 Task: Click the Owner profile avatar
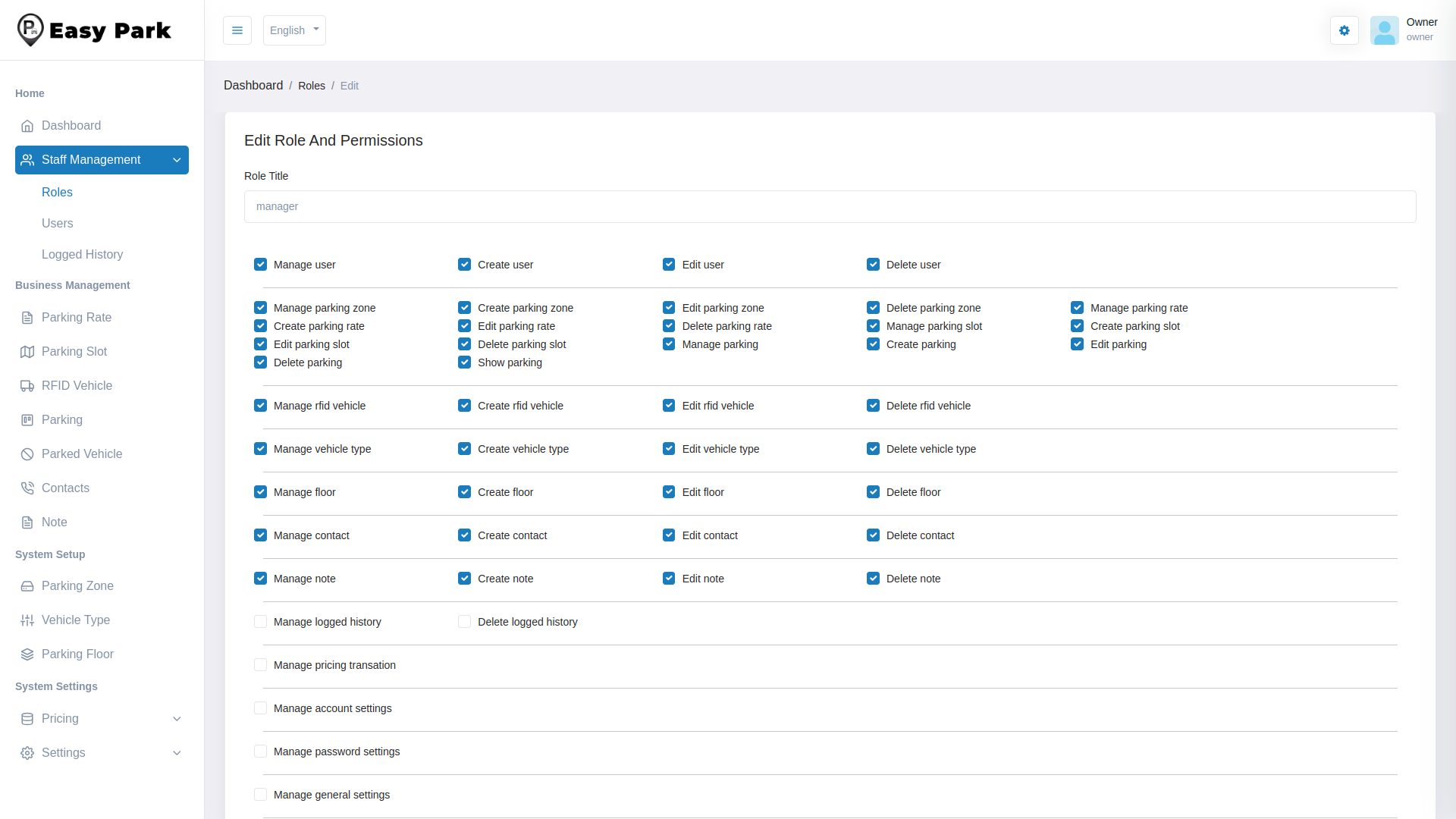pos(1384,30)
